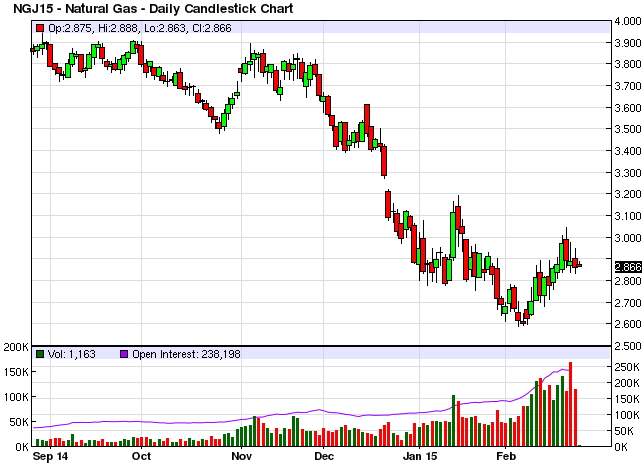This screenshot has height=463, width=643.
Task: Click the 2.500 price axis label
Action: click(628, 346)
